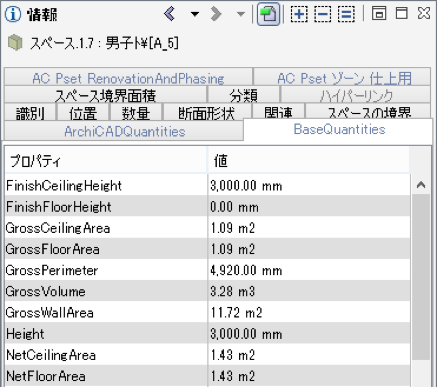The image size is (437, 387).
Task: Switch to 識別 tab
Action: click(x=30, y=112)
